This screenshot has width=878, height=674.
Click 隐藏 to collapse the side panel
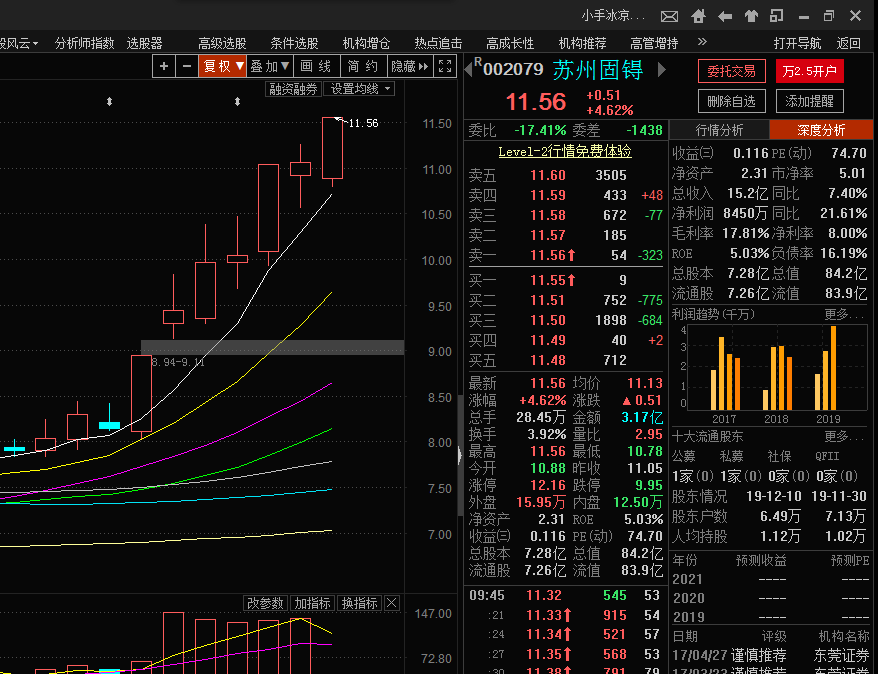click(409, 66)
